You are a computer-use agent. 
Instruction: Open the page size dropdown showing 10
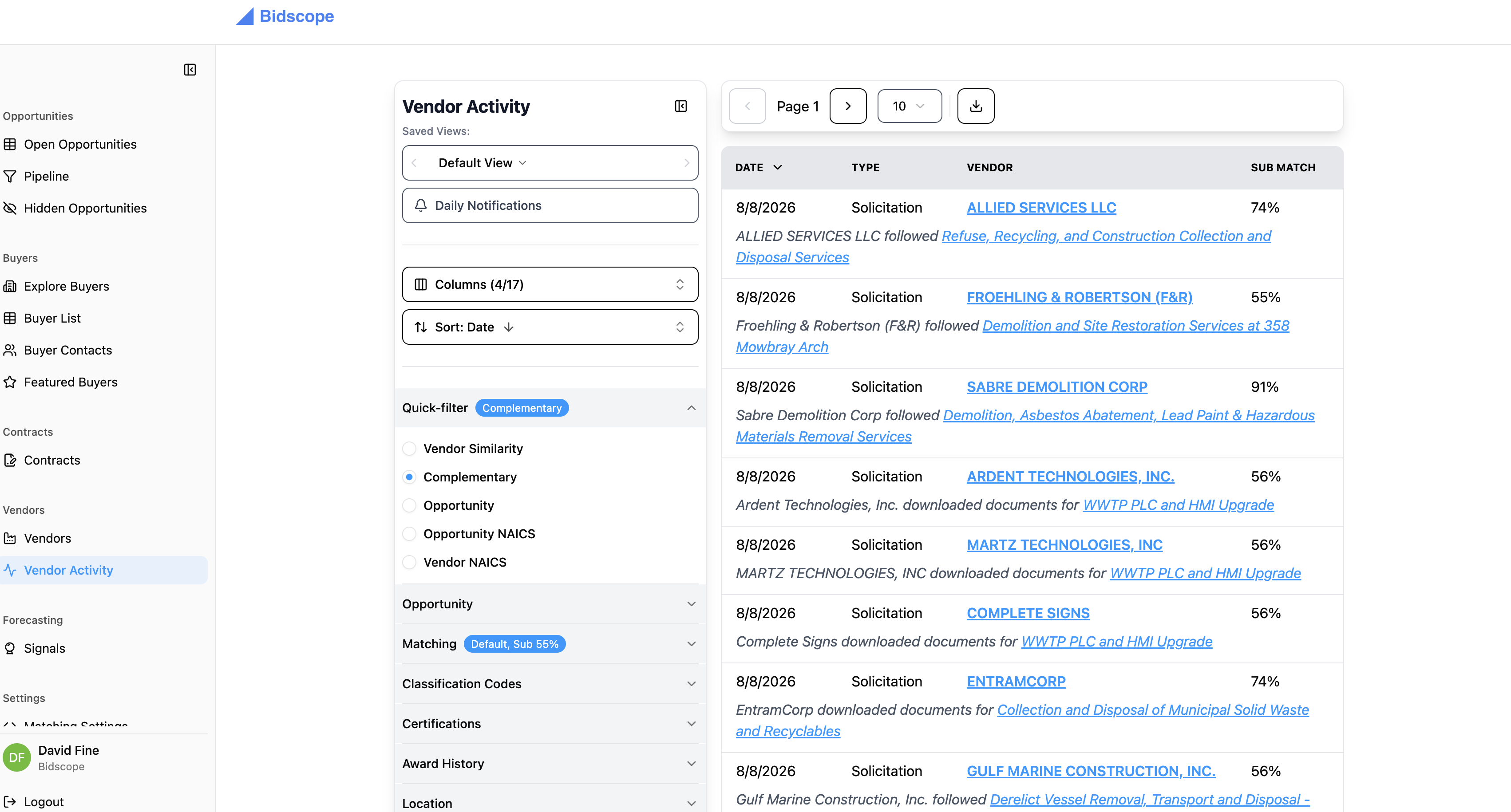tap(909, 106)
